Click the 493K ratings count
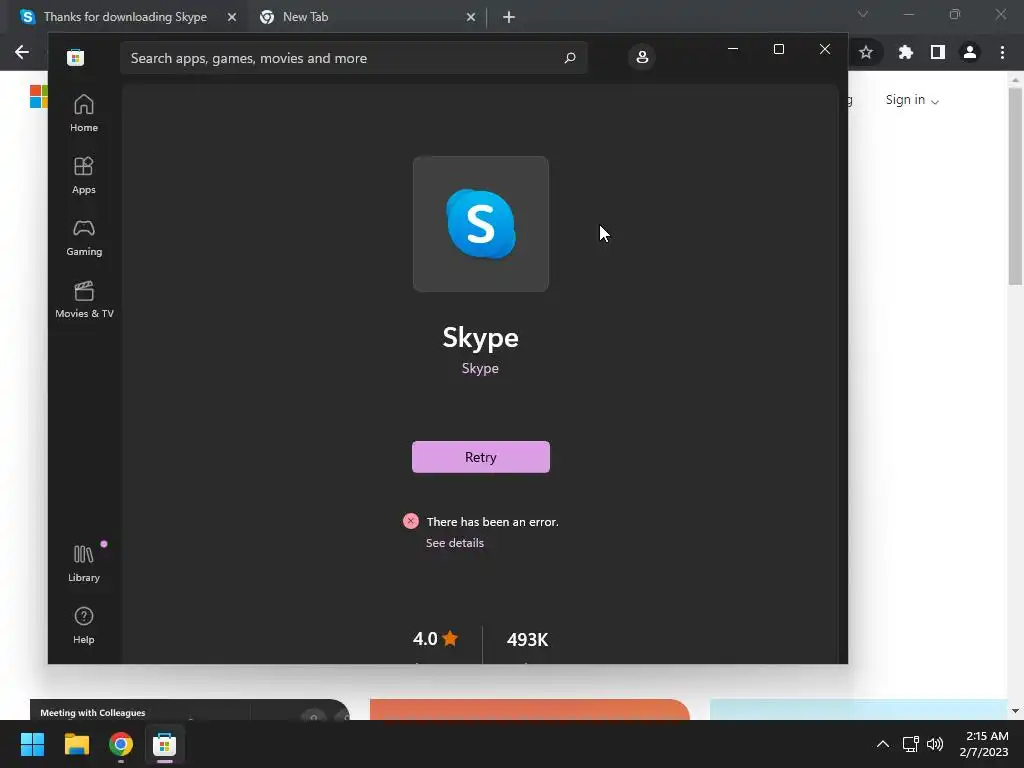The image size is (1024, 768). click(528, 639)
